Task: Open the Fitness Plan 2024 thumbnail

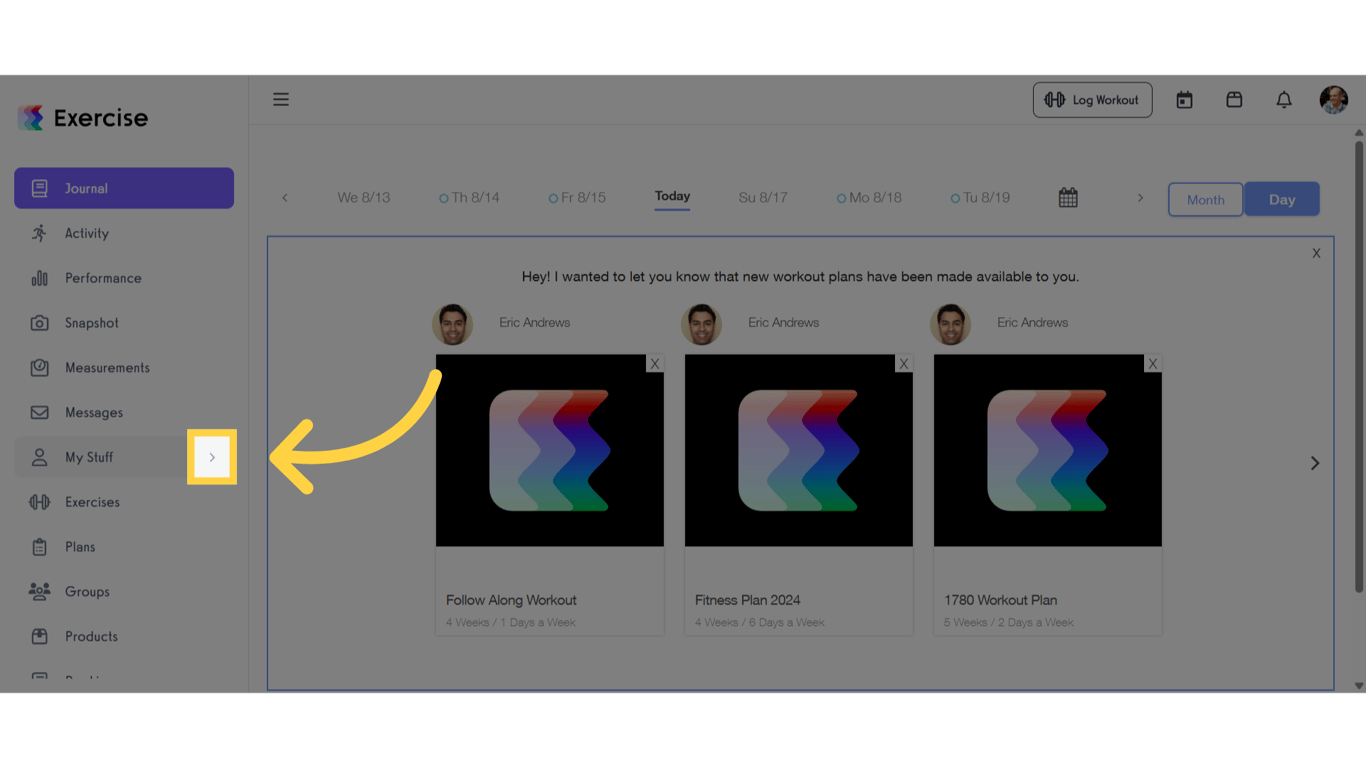Action: point(798,450)
